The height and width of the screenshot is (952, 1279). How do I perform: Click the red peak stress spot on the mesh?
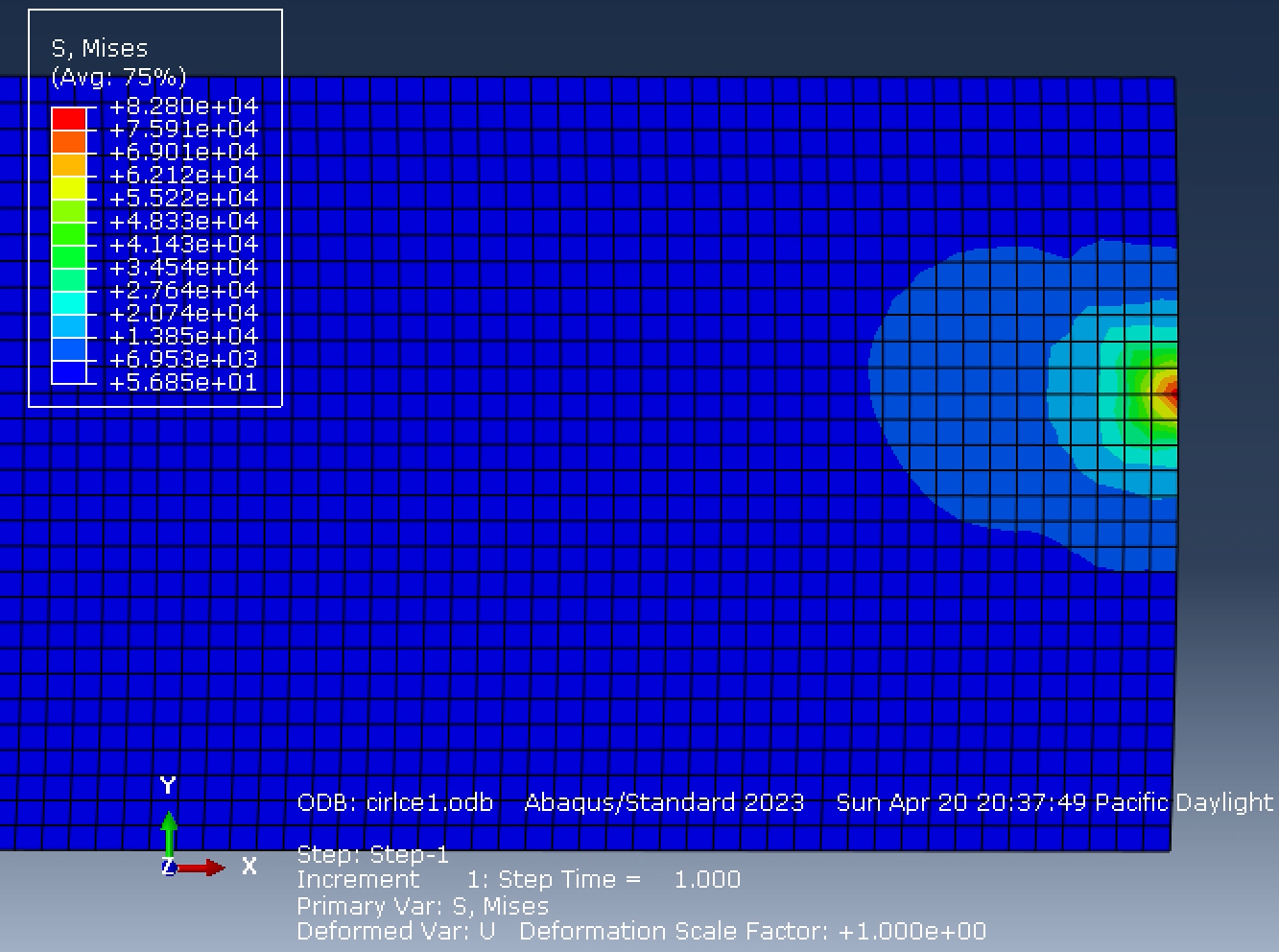[1172, 393]
